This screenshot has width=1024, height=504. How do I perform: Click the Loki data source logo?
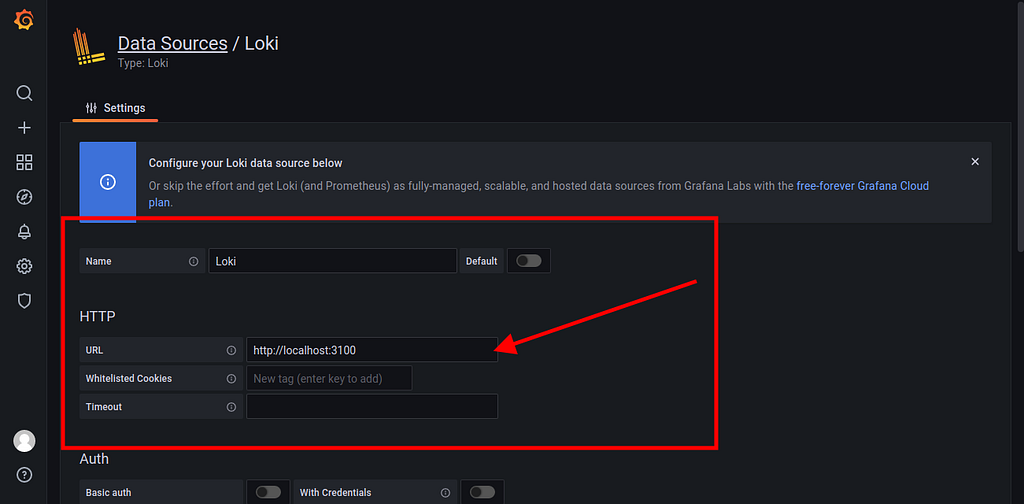click(90, 47)
